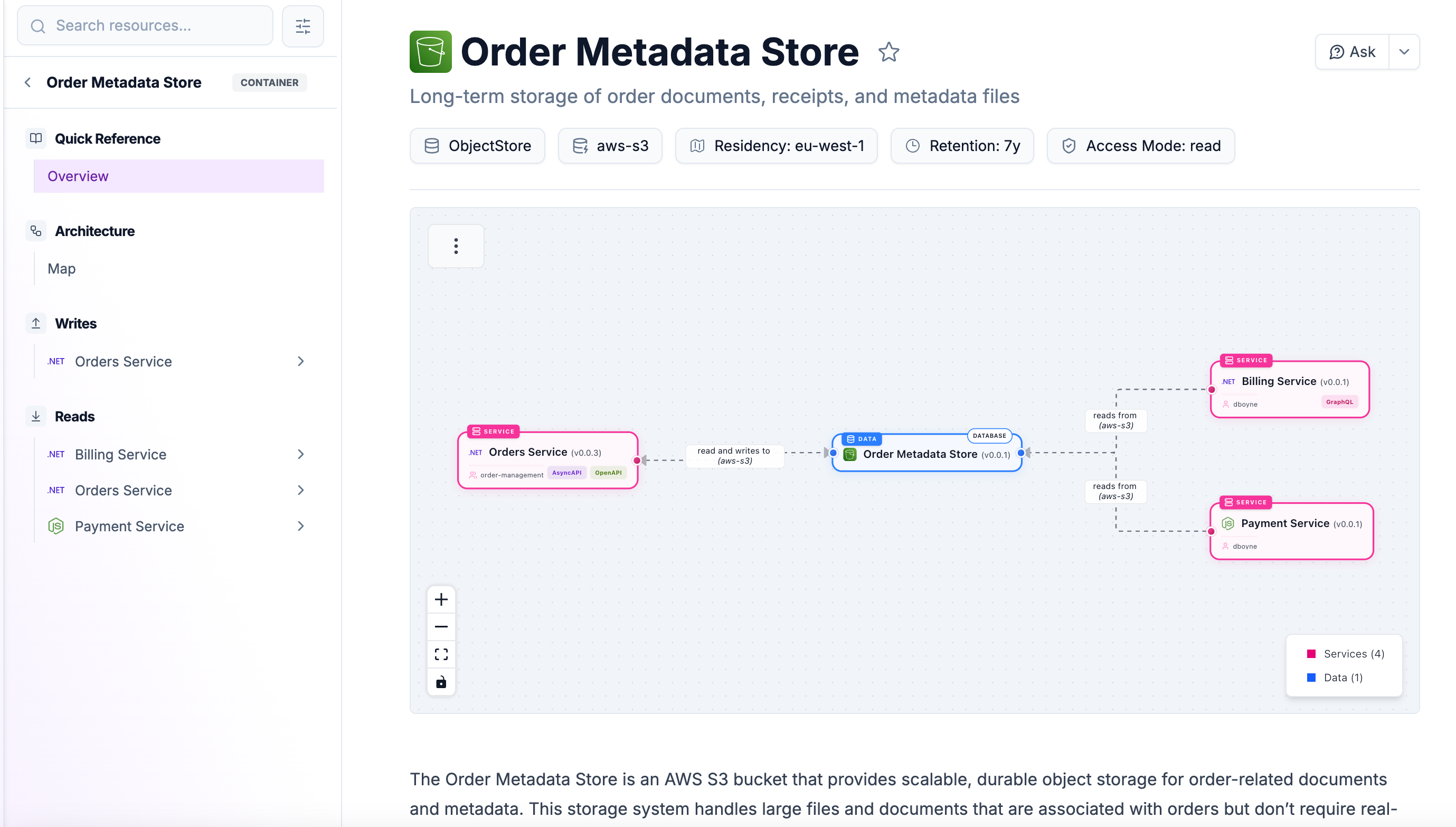
Task: Open the Map page under Architecture
Action: point(61,268)
